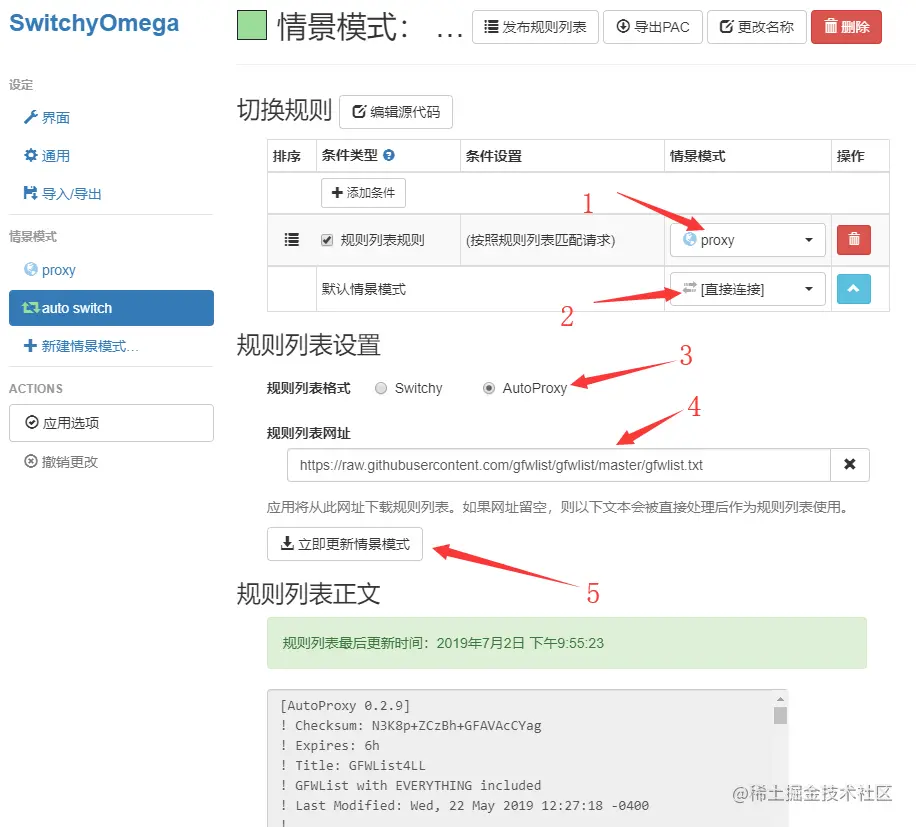
Task: Click the 添加条件 button
Action: click(363, 193)
